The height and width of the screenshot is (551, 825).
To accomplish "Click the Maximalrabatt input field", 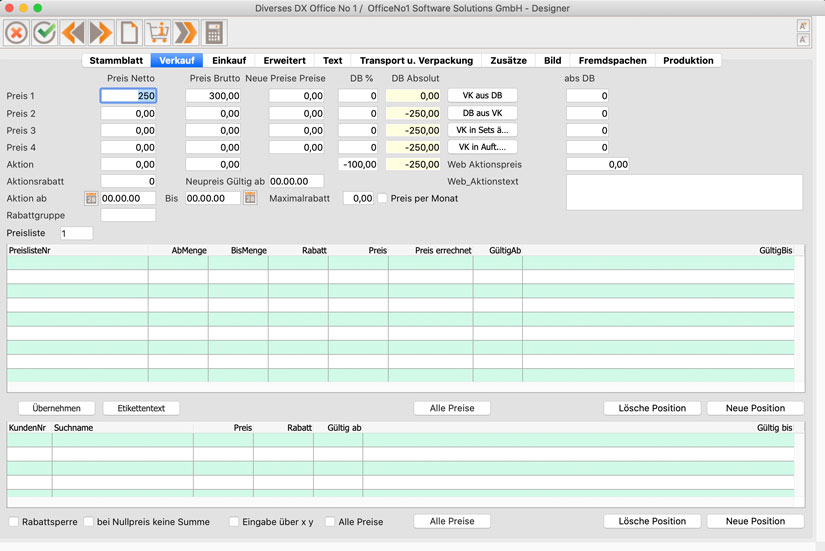I will click(x=358, y=198).
